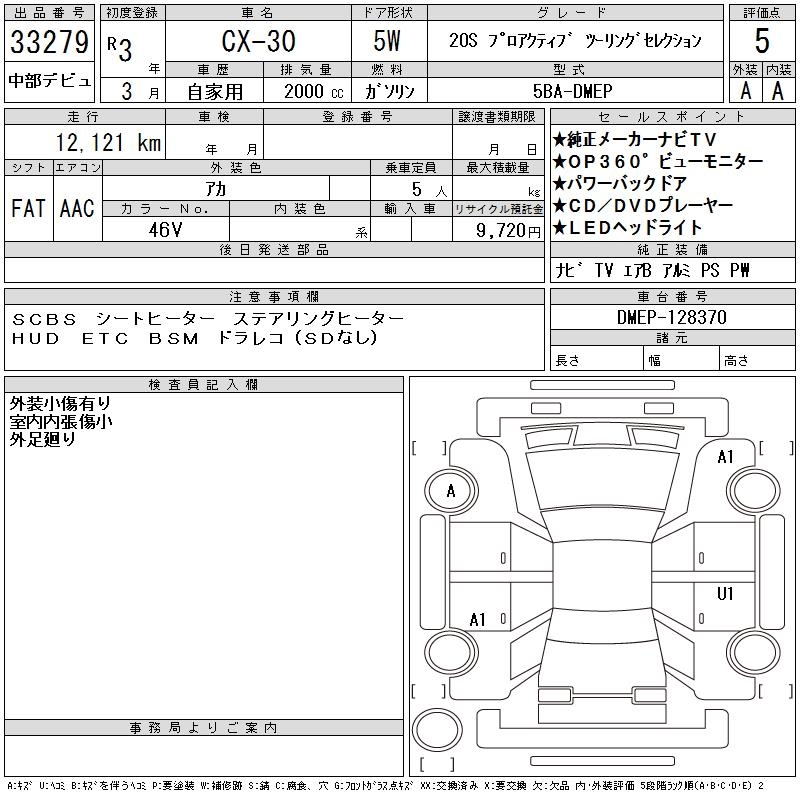Click the door type 5W value
Screen dimensions: 800x800
pyautogui.click(x=387, y=41)
